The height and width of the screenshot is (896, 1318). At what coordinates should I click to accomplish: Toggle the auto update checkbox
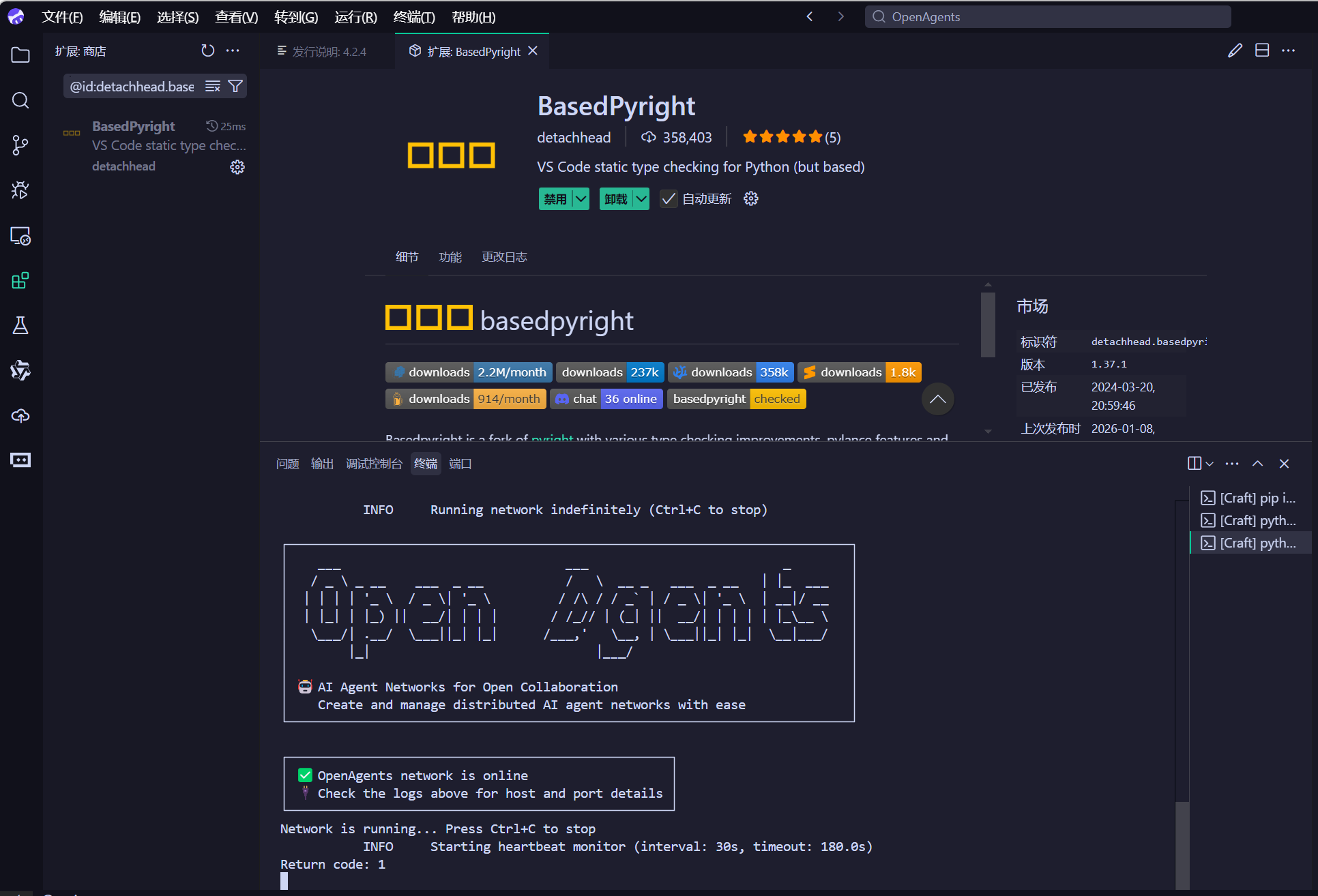(x=669, y=199)
